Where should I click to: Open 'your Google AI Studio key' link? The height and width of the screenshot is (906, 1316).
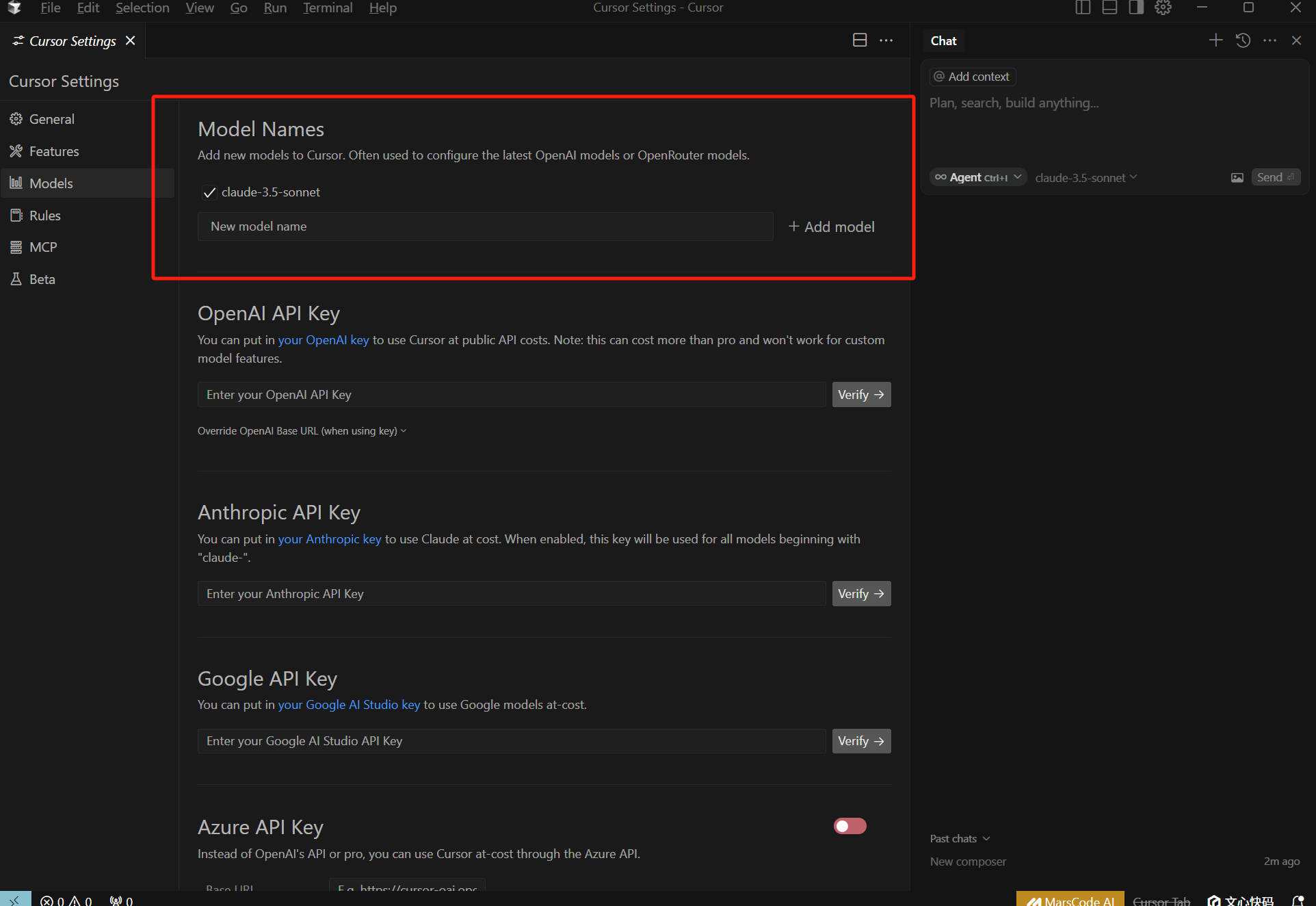pos(349,705)
